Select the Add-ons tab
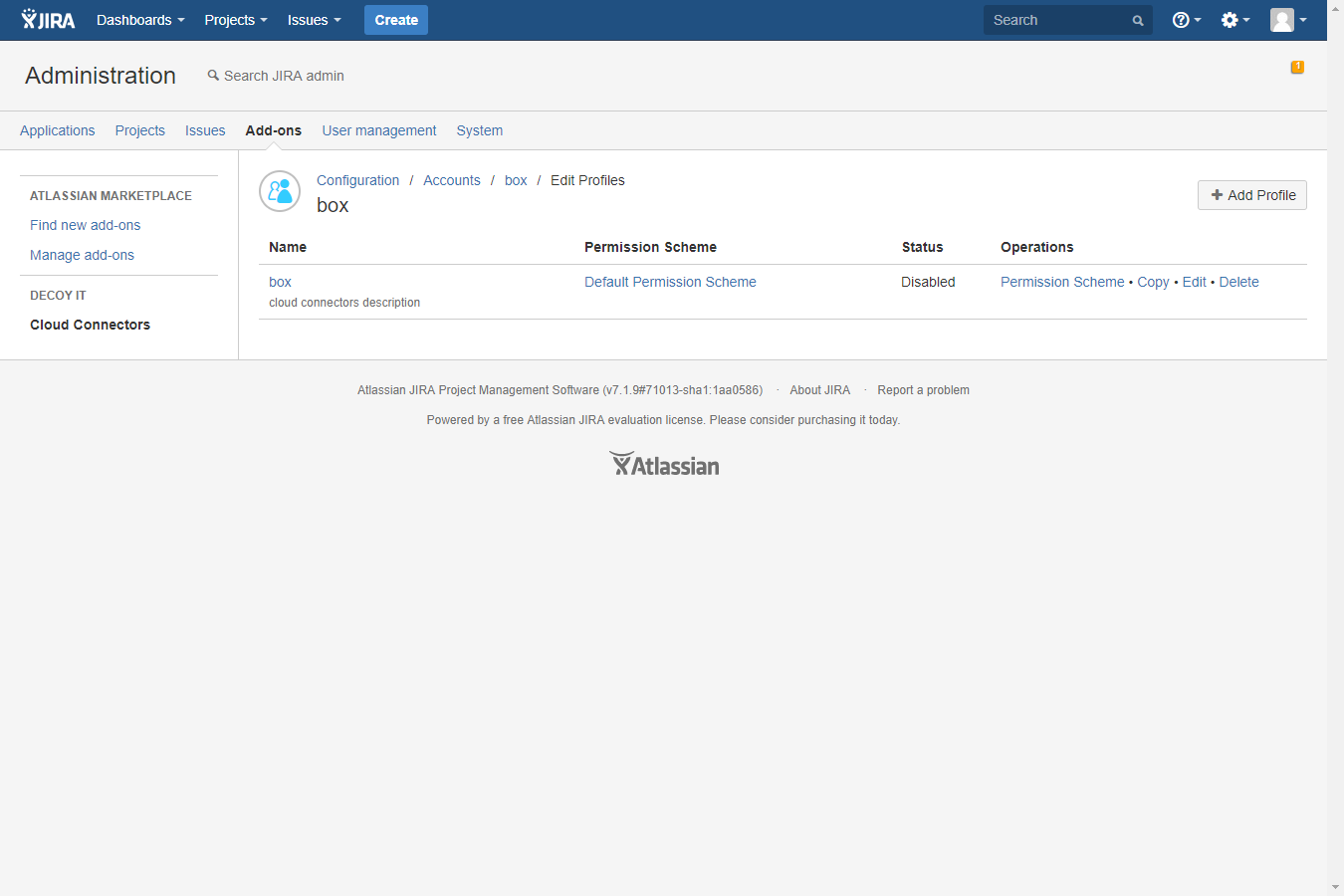The height and width of the screenshot is (896, 1344). click(x=274, y=130)
